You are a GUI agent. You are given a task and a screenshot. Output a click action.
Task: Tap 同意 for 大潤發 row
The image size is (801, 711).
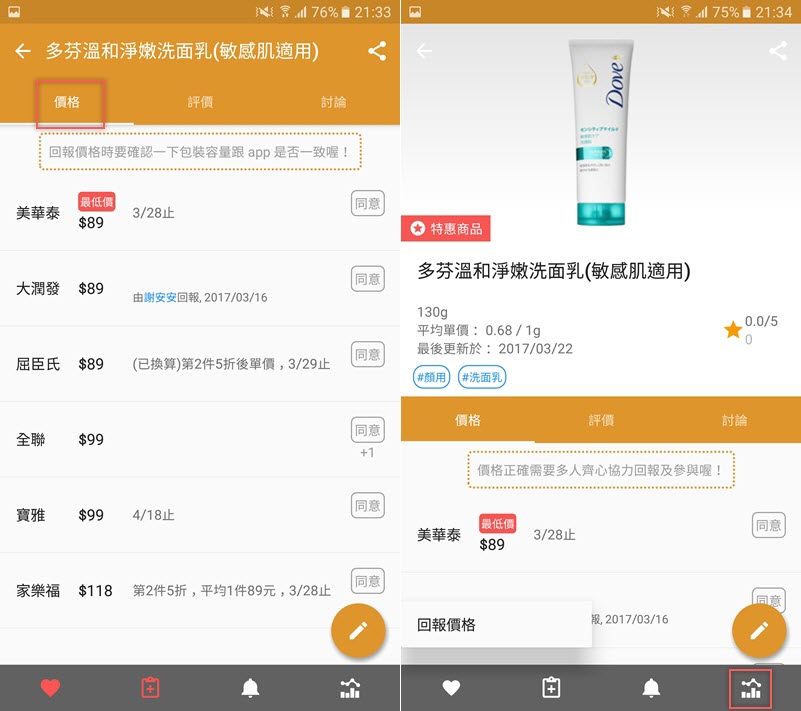(368, 279)
